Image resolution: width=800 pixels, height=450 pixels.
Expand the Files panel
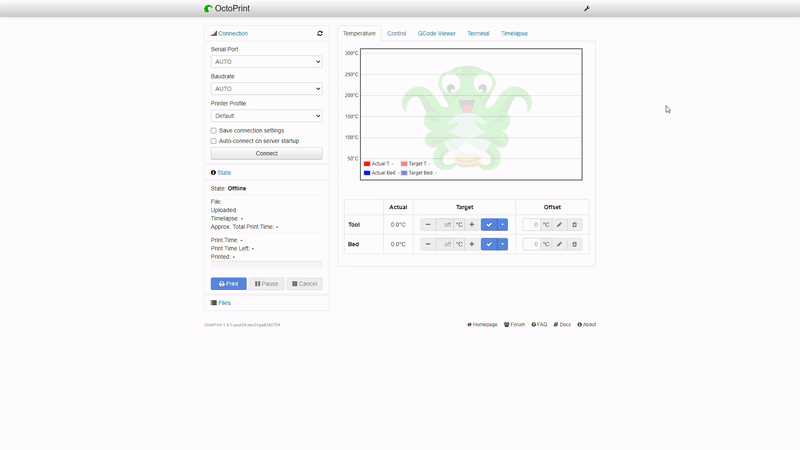(x=224, y=303)
